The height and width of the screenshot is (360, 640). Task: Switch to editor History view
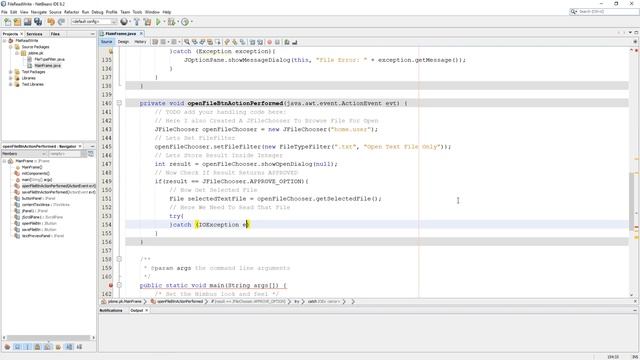tap(140, 42)
